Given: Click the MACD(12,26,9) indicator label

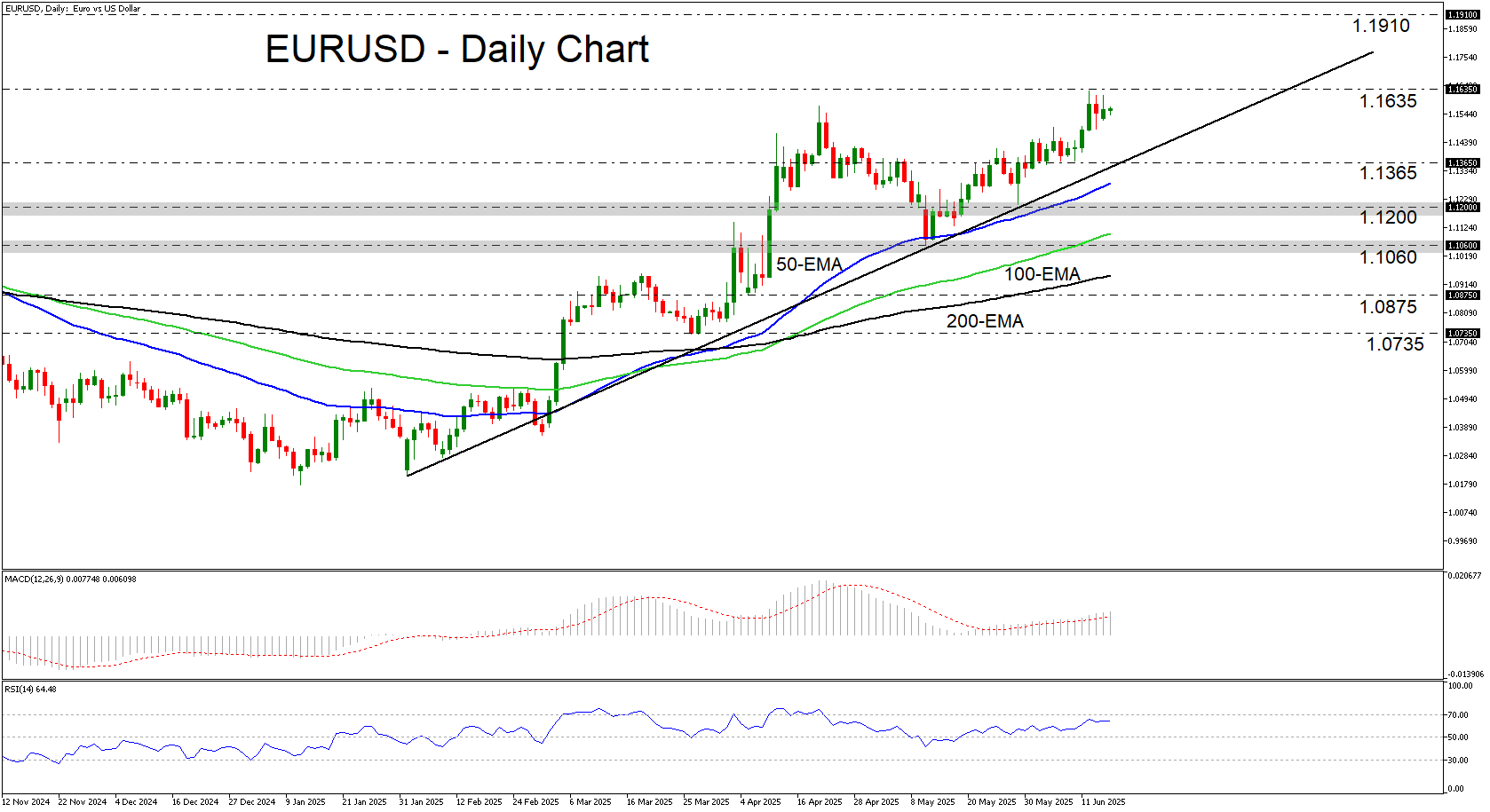Looking at the screenshot, I should pyautogui.click(x=70, y=579).
